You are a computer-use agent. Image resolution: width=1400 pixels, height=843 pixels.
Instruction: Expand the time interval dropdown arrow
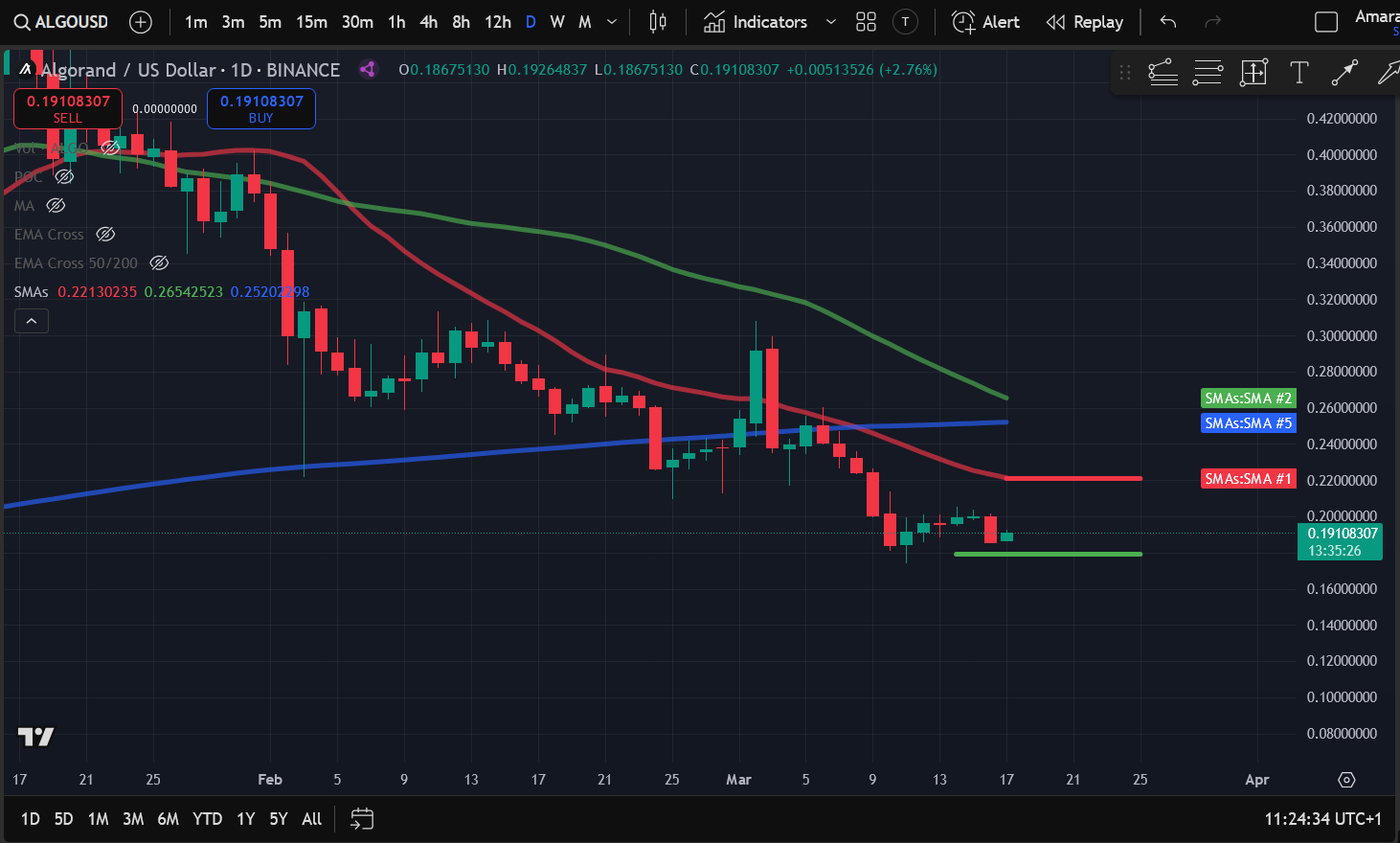coord(612,22)
